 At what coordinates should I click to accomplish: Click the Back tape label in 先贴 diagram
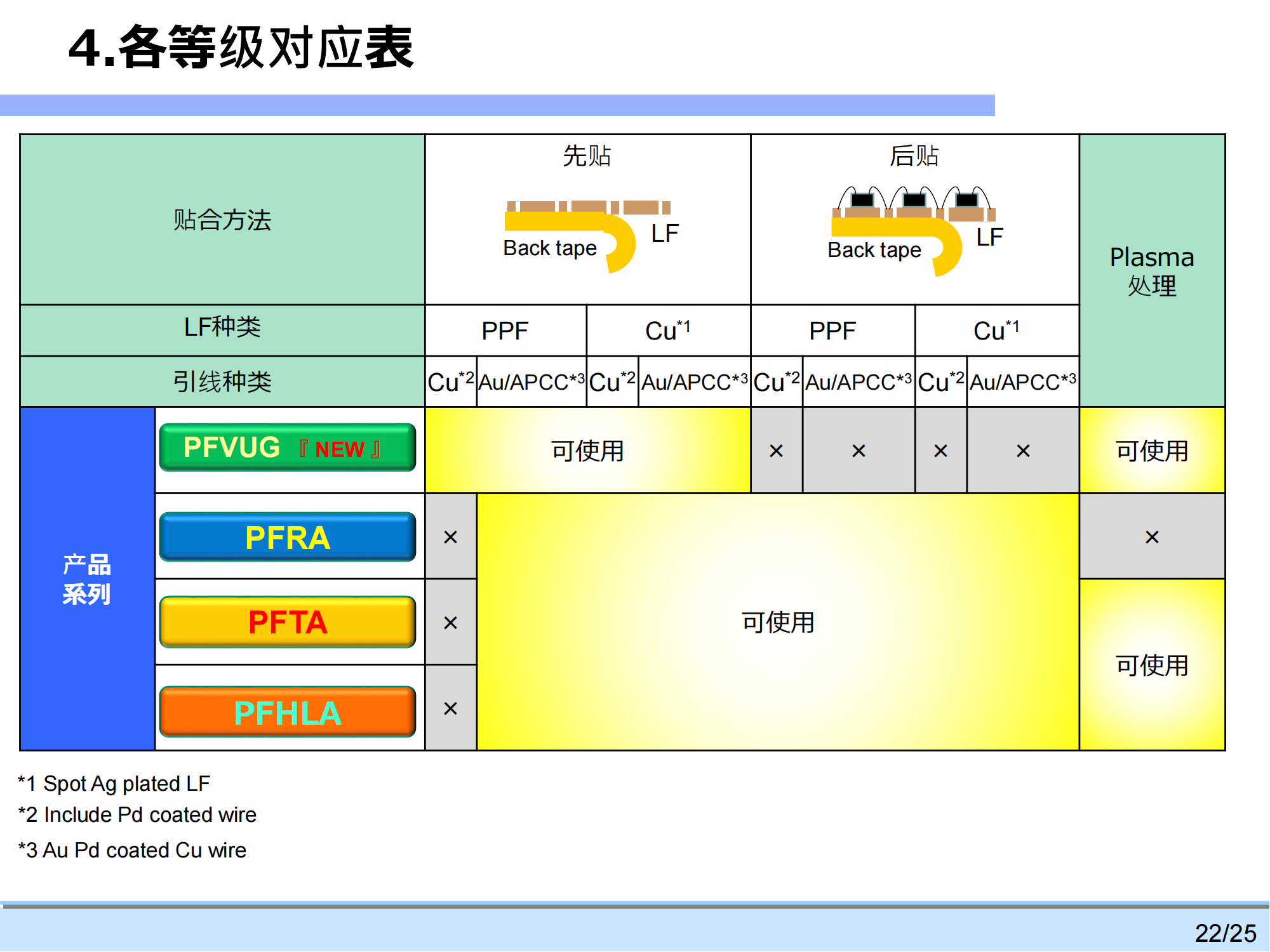coord(550,248)
